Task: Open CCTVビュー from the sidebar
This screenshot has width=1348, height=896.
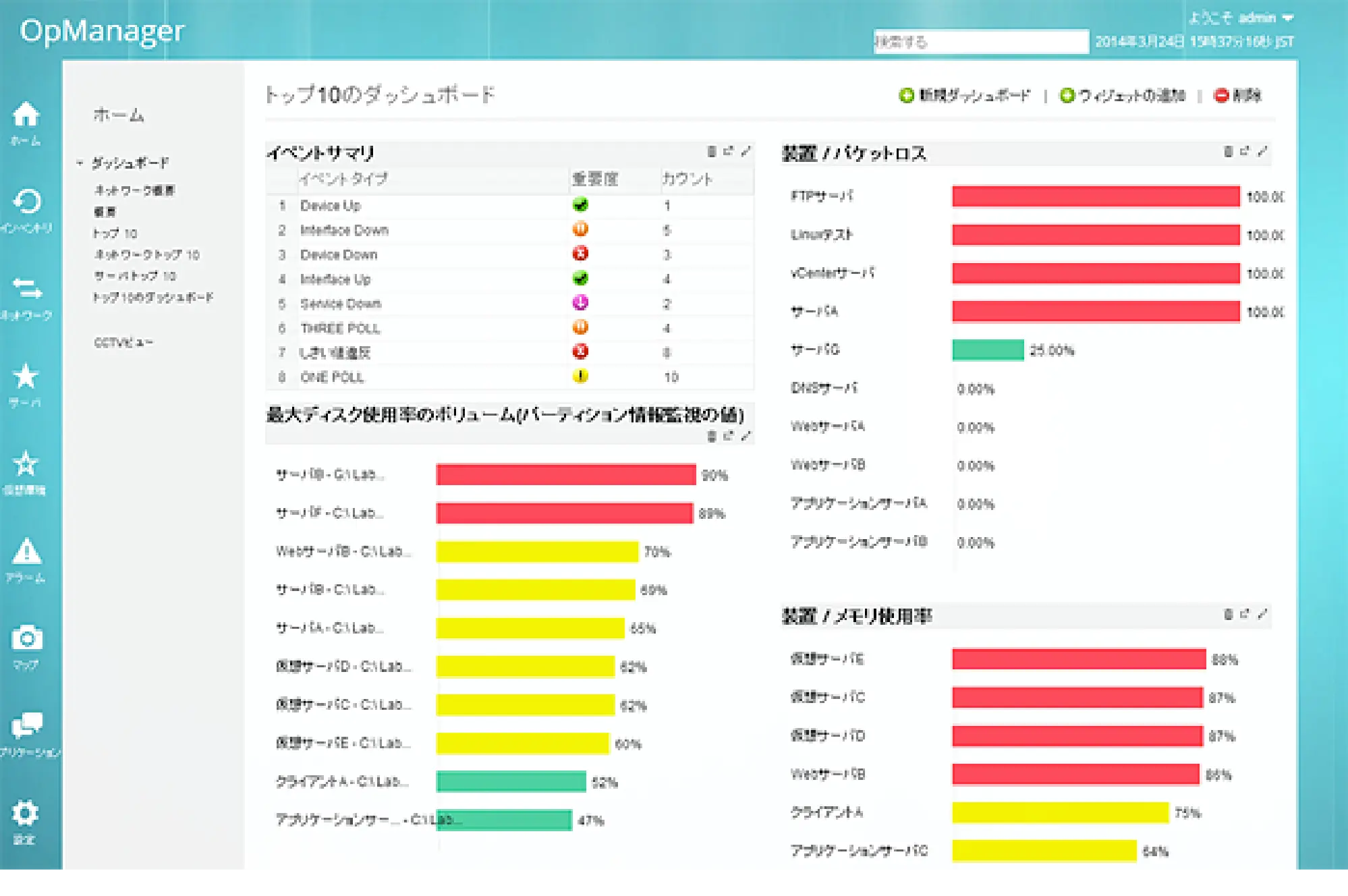Action: point(124,342)
